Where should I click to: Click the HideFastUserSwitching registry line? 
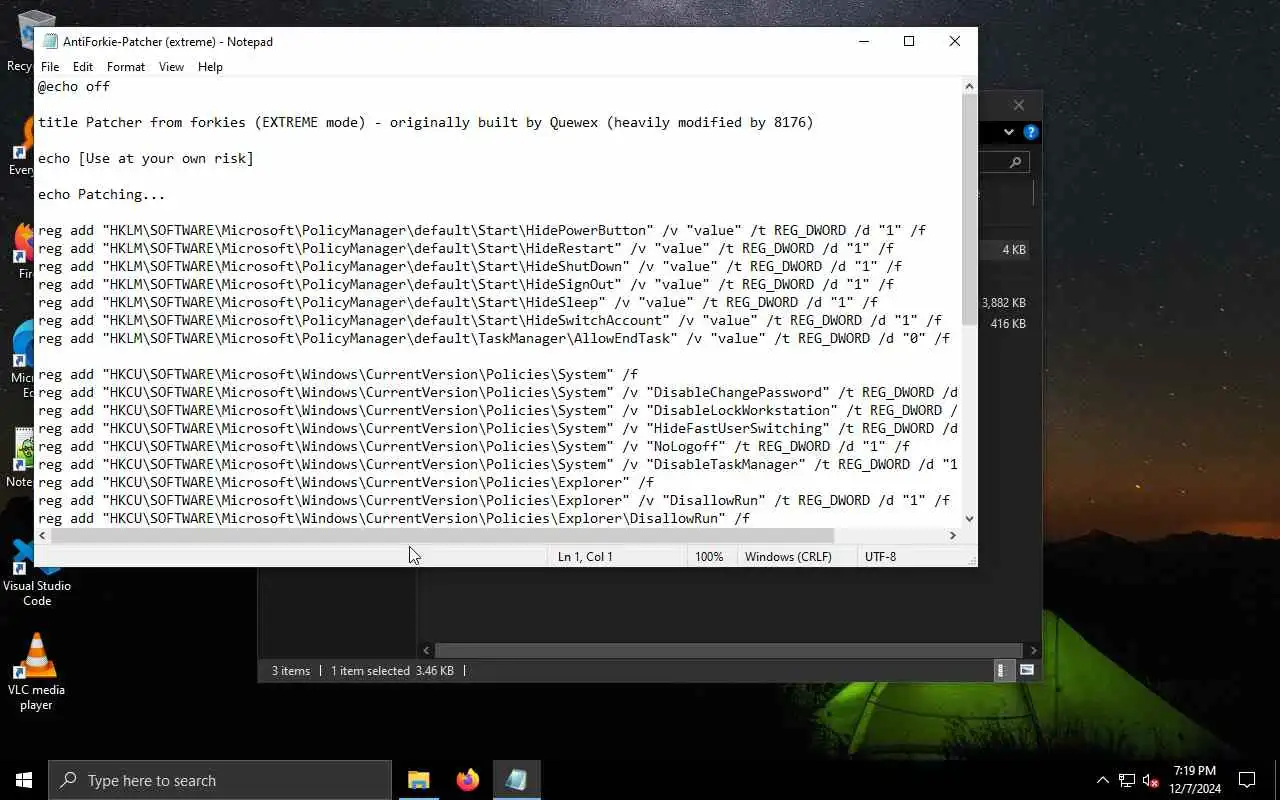point(498,429)
